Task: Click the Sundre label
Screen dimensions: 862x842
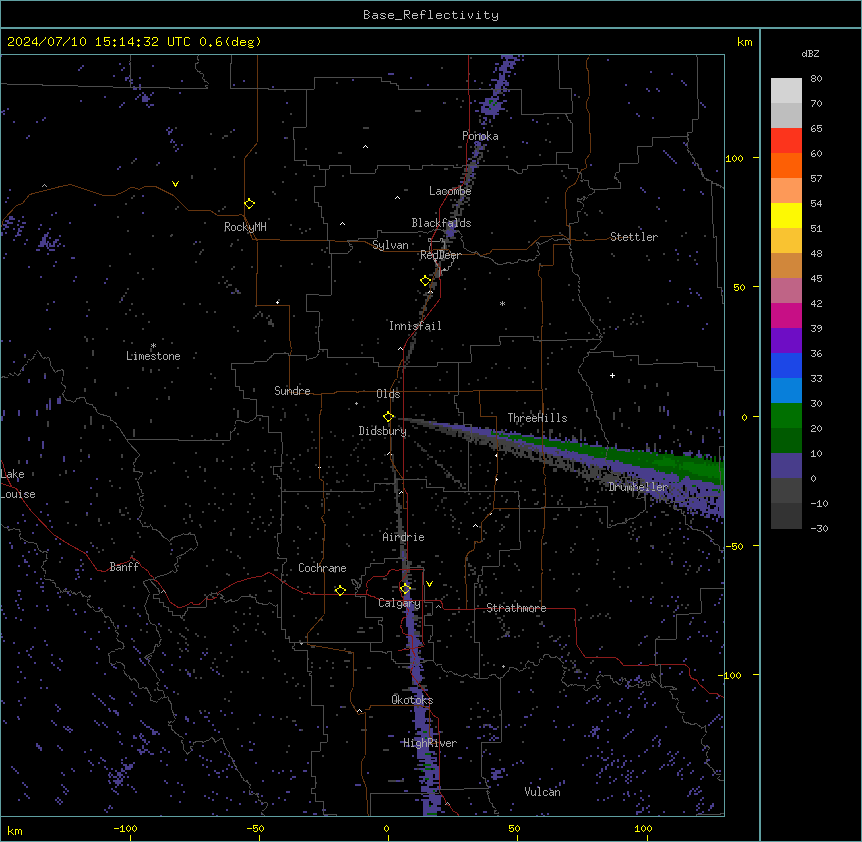Action: pos(292,391)
